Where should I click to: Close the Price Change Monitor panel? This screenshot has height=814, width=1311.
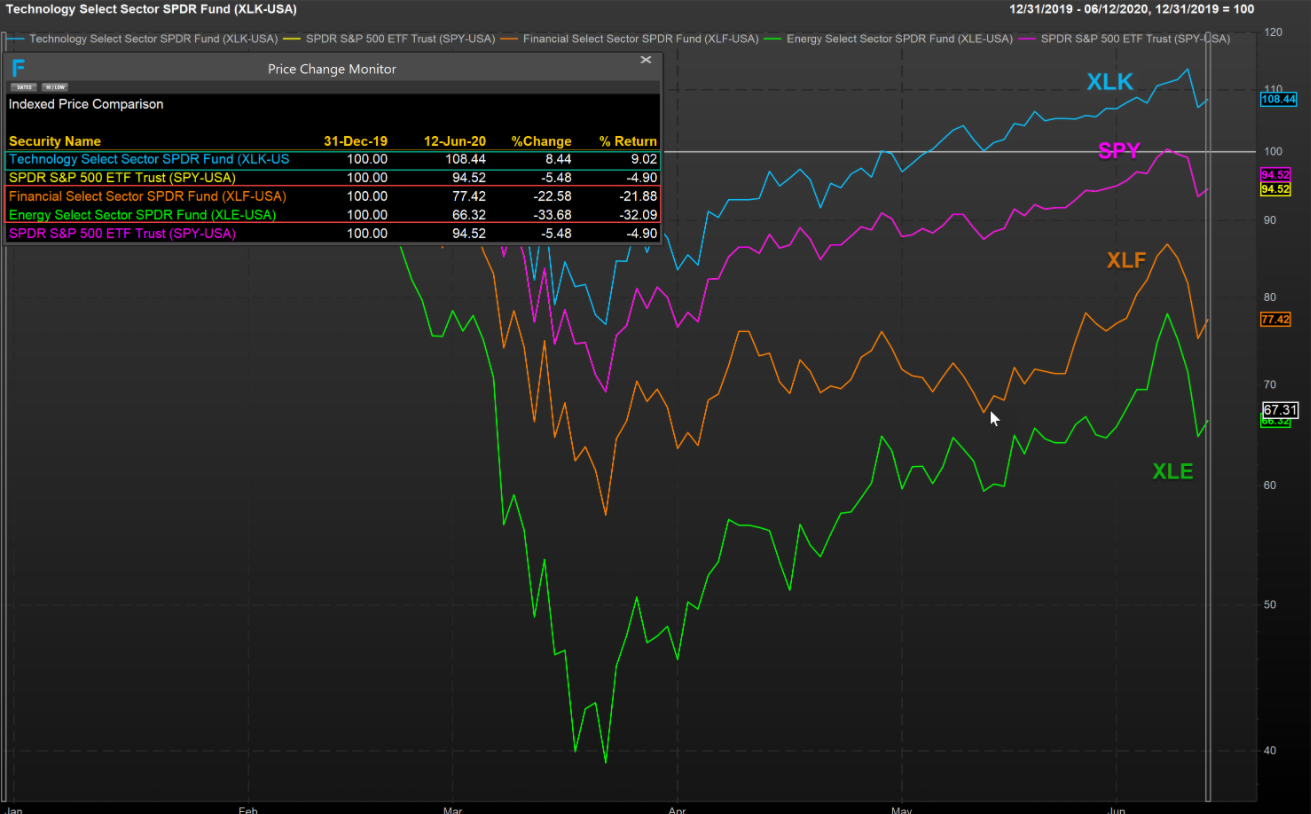click(x=646, y=60)
